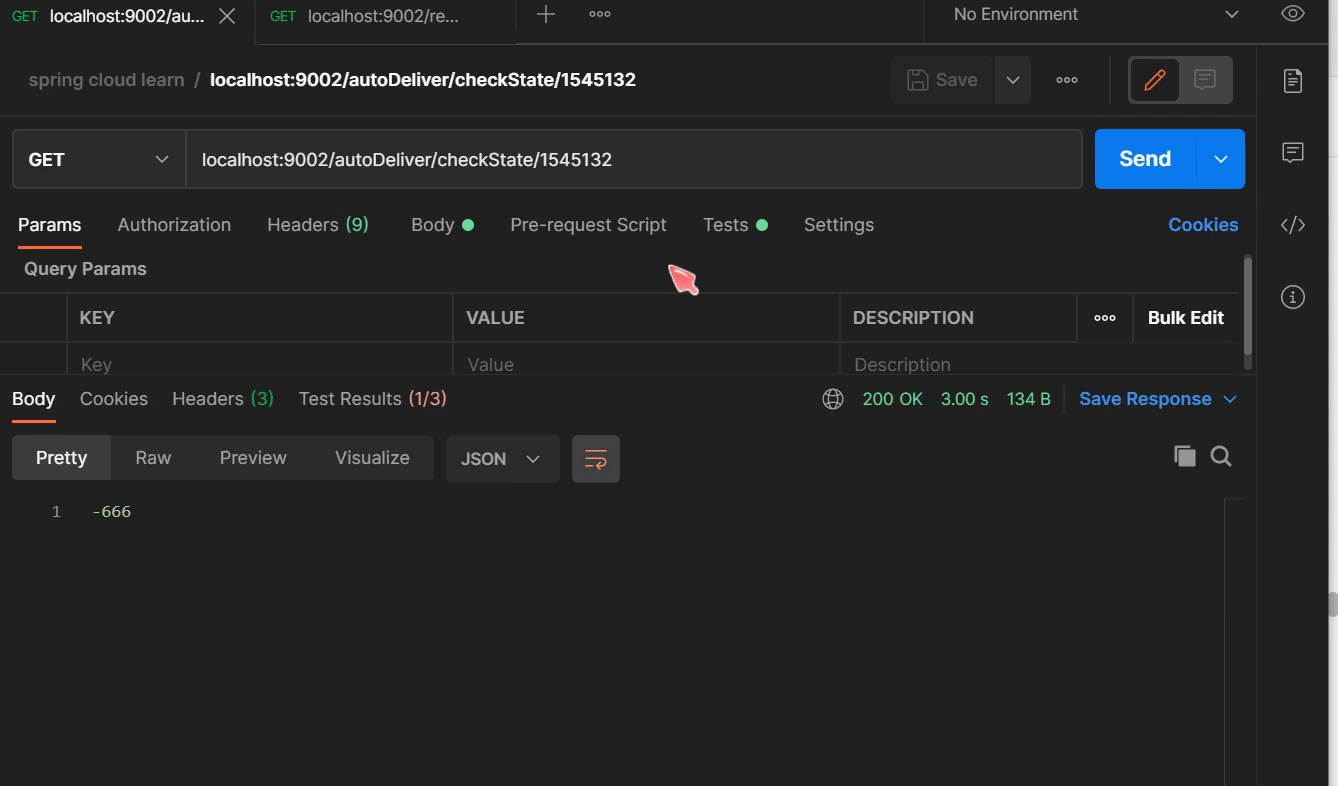Screen dimensions: 1338x786
Task: Click Save Response
Action: 1145,399
